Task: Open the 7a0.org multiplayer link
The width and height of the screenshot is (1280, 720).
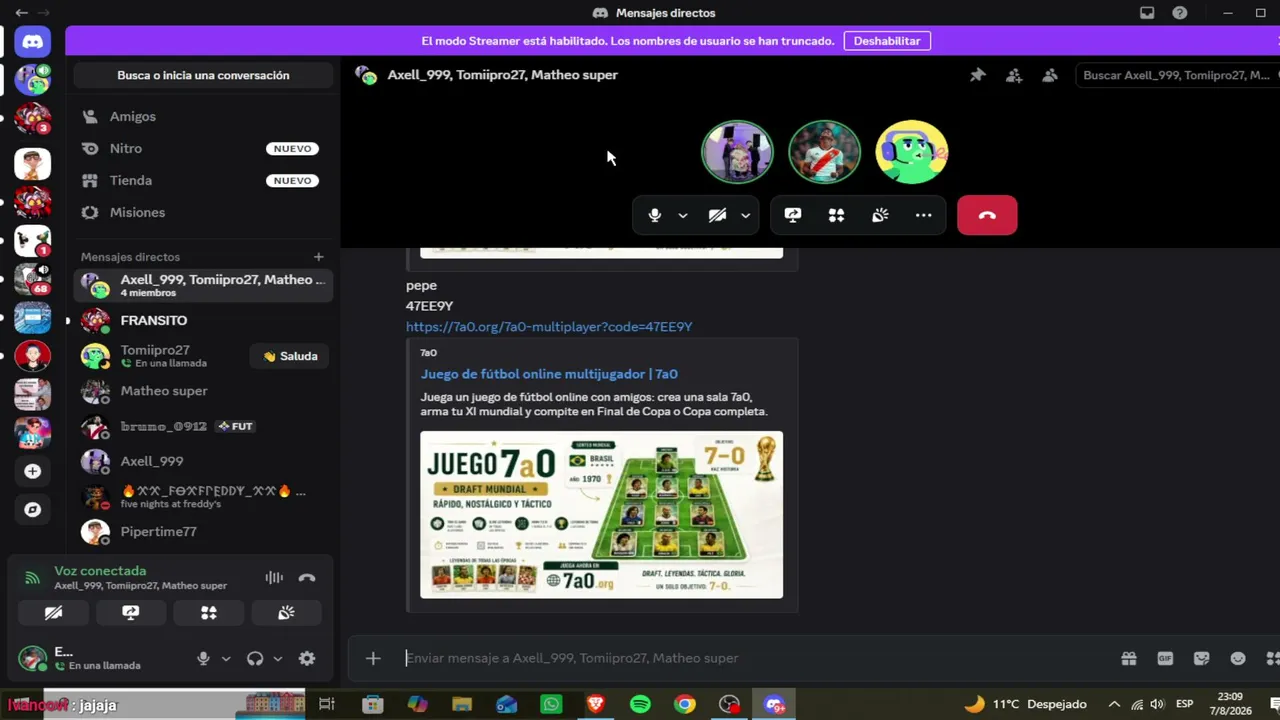Action: (549, 327)
